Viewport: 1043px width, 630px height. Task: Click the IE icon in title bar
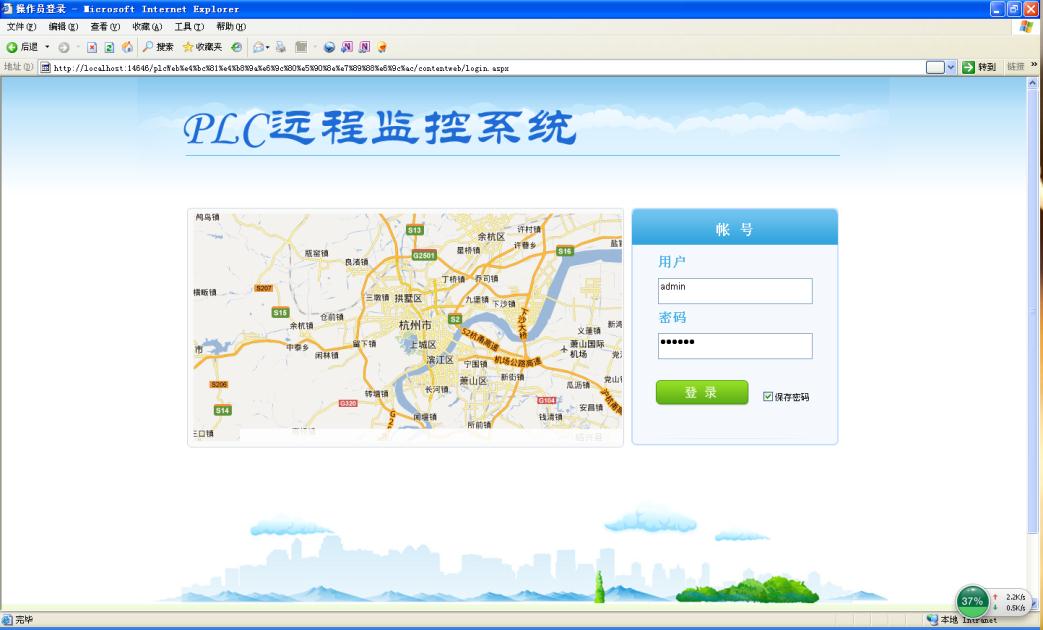pos(7,9)
